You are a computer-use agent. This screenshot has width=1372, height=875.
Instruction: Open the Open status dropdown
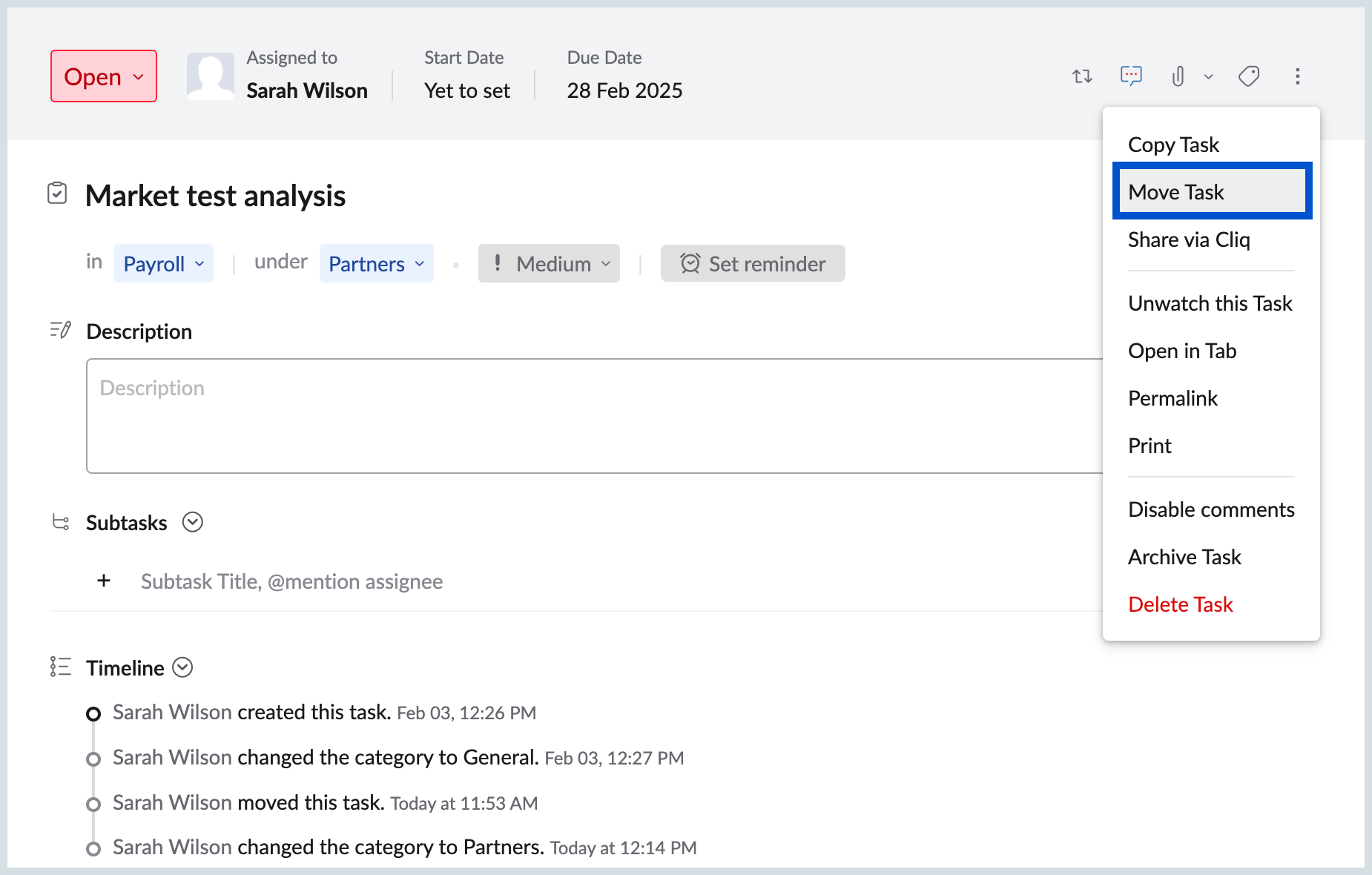coord(104,76)
